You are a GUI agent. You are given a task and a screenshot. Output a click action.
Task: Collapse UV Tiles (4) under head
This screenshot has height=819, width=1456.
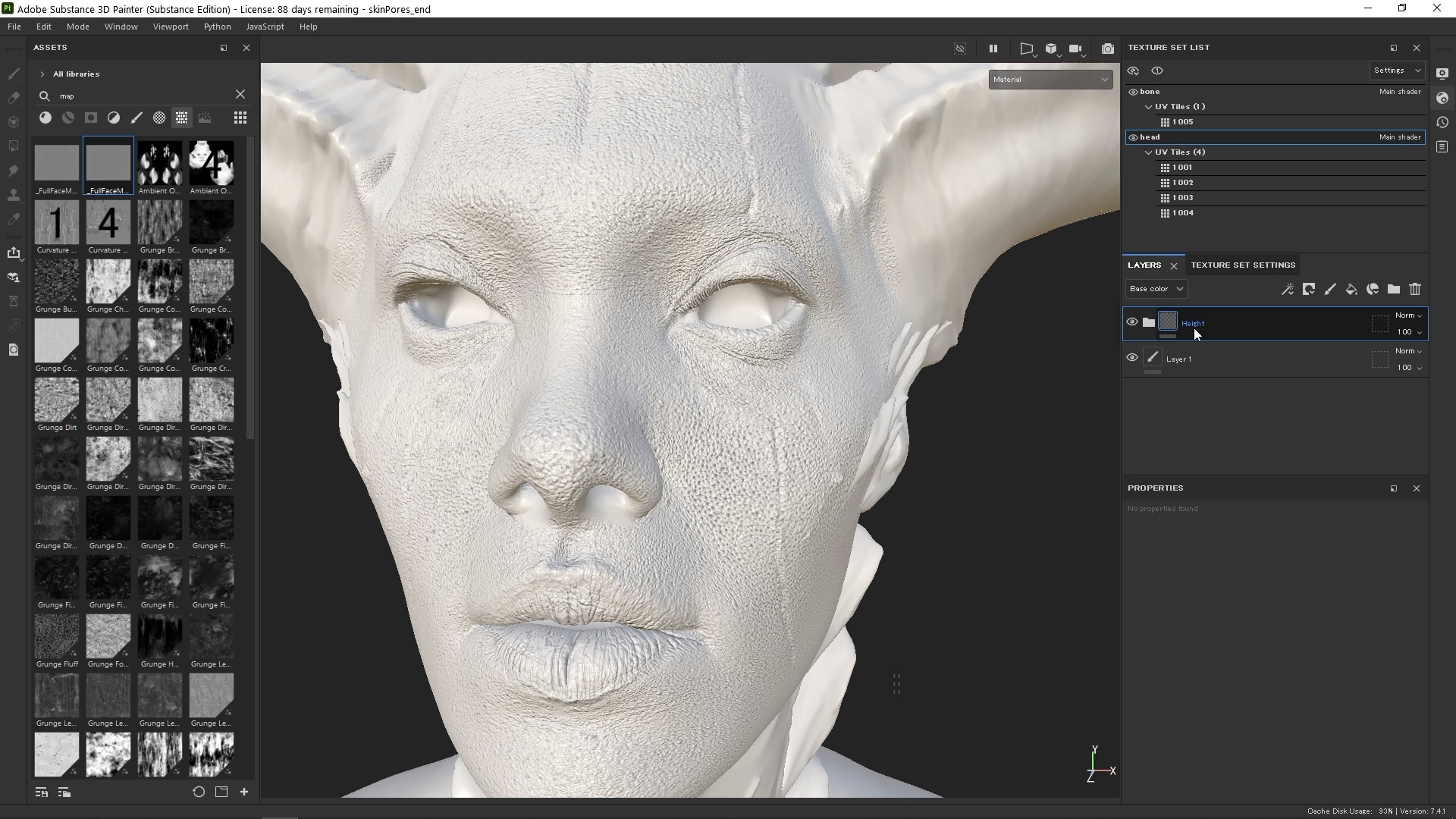pos(1150,152)
